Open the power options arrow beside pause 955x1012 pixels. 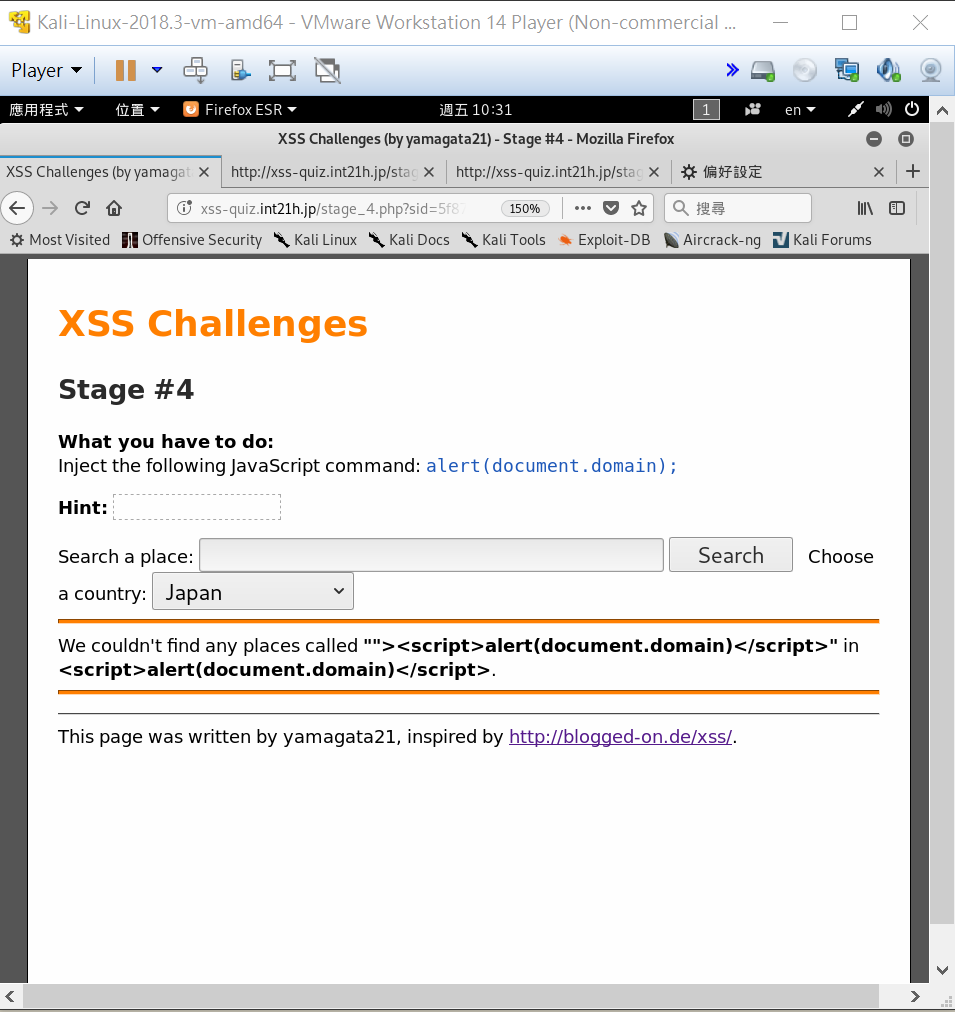157,70
